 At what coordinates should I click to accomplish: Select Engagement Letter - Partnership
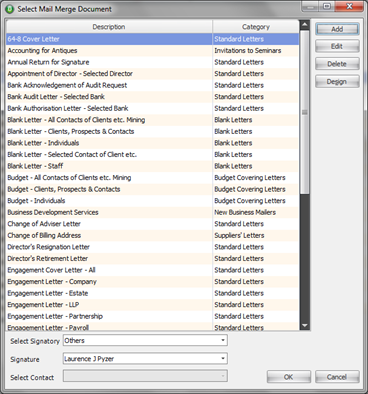[x=152, y=316]
